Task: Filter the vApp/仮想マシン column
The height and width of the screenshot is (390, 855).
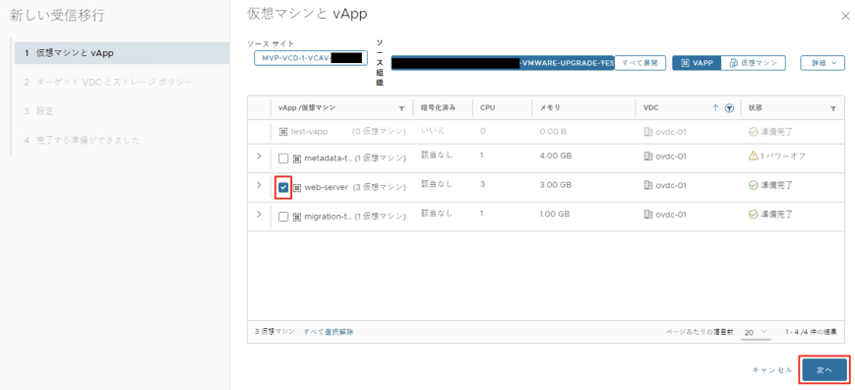Action: pyautogui.click(x=402, y=109)
